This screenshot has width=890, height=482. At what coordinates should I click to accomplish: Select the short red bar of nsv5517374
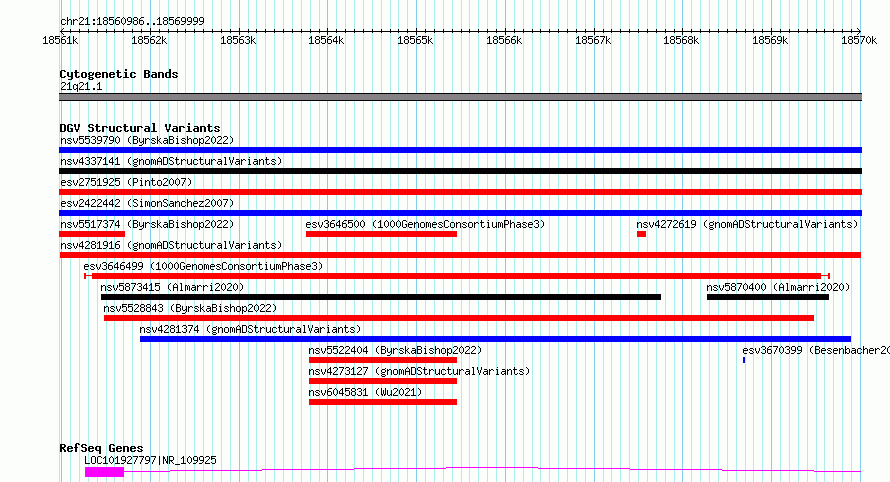tap(92, 234)
